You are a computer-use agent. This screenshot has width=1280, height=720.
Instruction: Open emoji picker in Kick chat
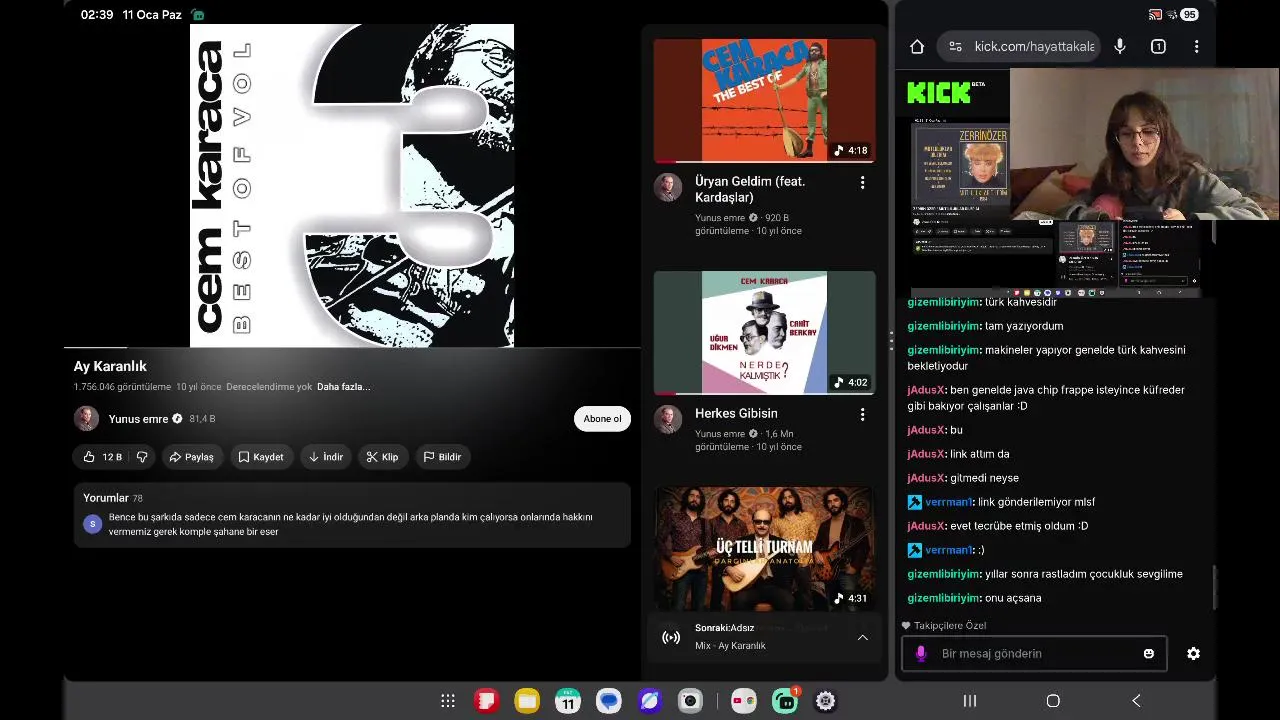1148,653
